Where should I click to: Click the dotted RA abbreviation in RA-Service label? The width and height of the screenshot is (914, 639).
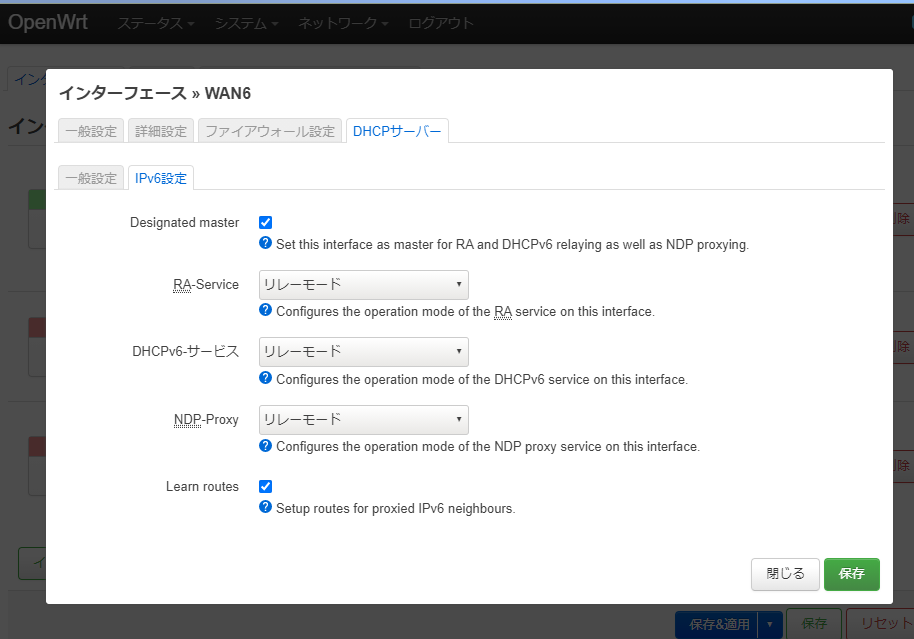click(182, 285)
